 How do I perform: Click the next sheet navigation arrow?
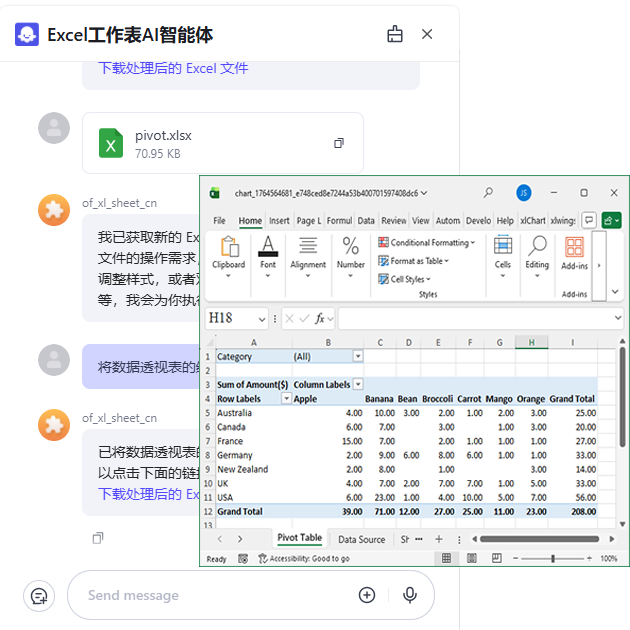point(240,539)
